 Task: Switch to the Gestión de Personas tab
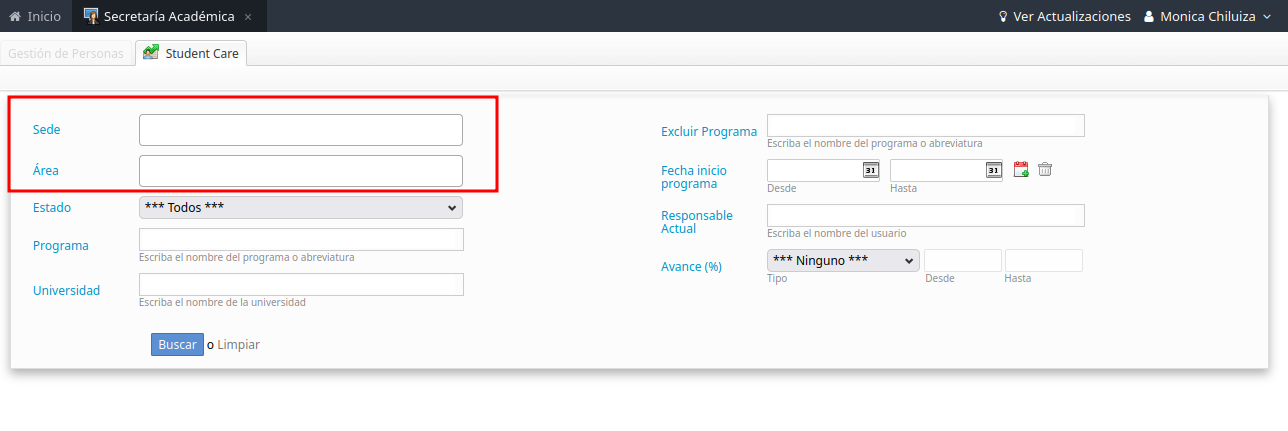66,54
